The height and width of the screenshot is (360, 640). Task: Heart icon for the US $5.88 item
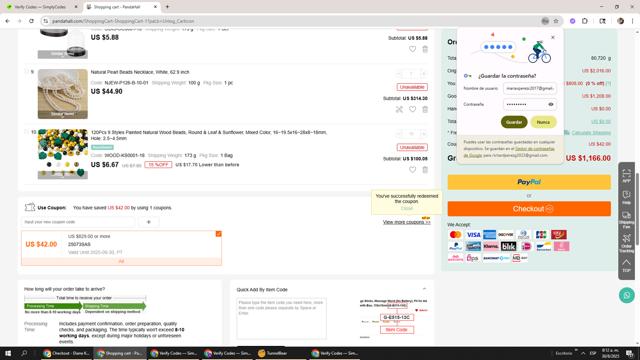[x=412, y=49]
